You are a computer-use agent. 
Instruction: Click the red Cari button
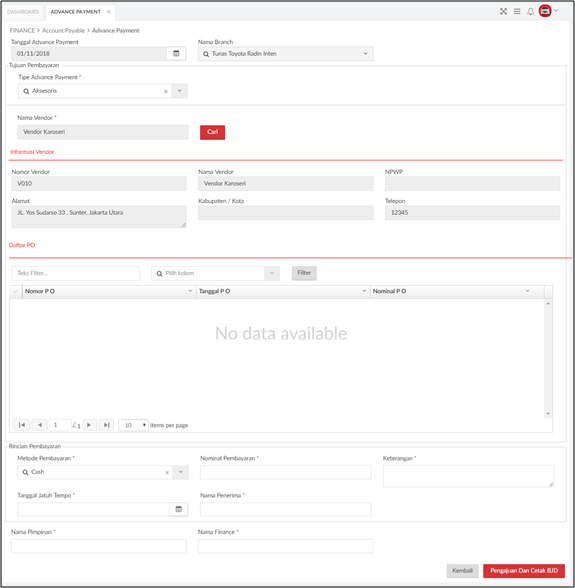pyautogui.click(x=212, y=132)
